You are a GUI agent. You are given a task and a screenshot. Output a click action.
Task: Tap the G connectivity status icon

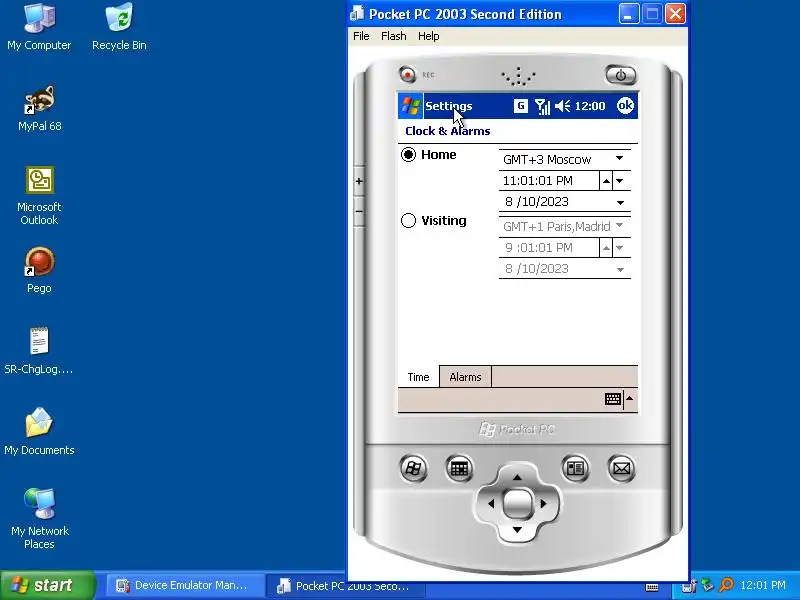[520, 106]
